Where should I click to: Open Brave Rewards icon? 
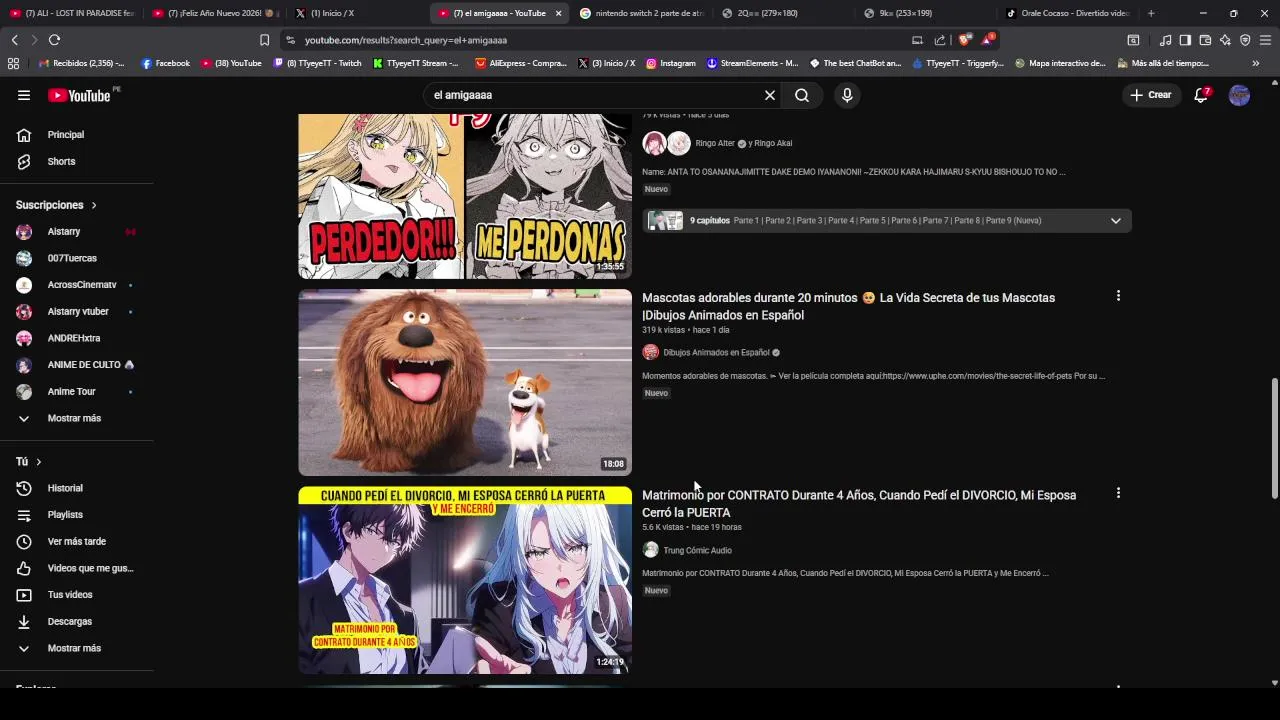pos(988,40)
